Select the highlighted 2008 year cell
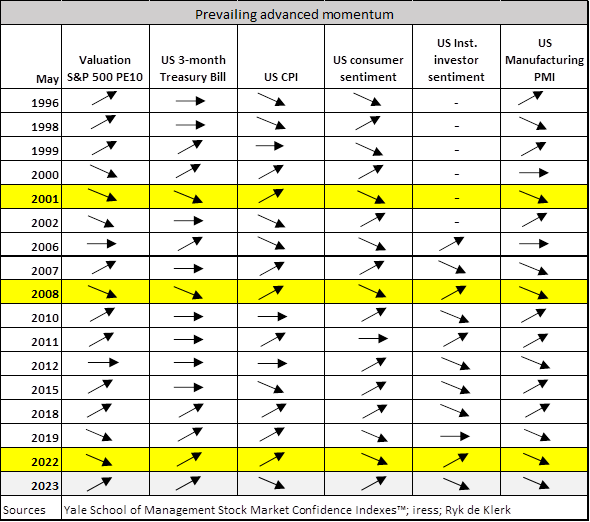590x522 pixels. pos(45,294)
